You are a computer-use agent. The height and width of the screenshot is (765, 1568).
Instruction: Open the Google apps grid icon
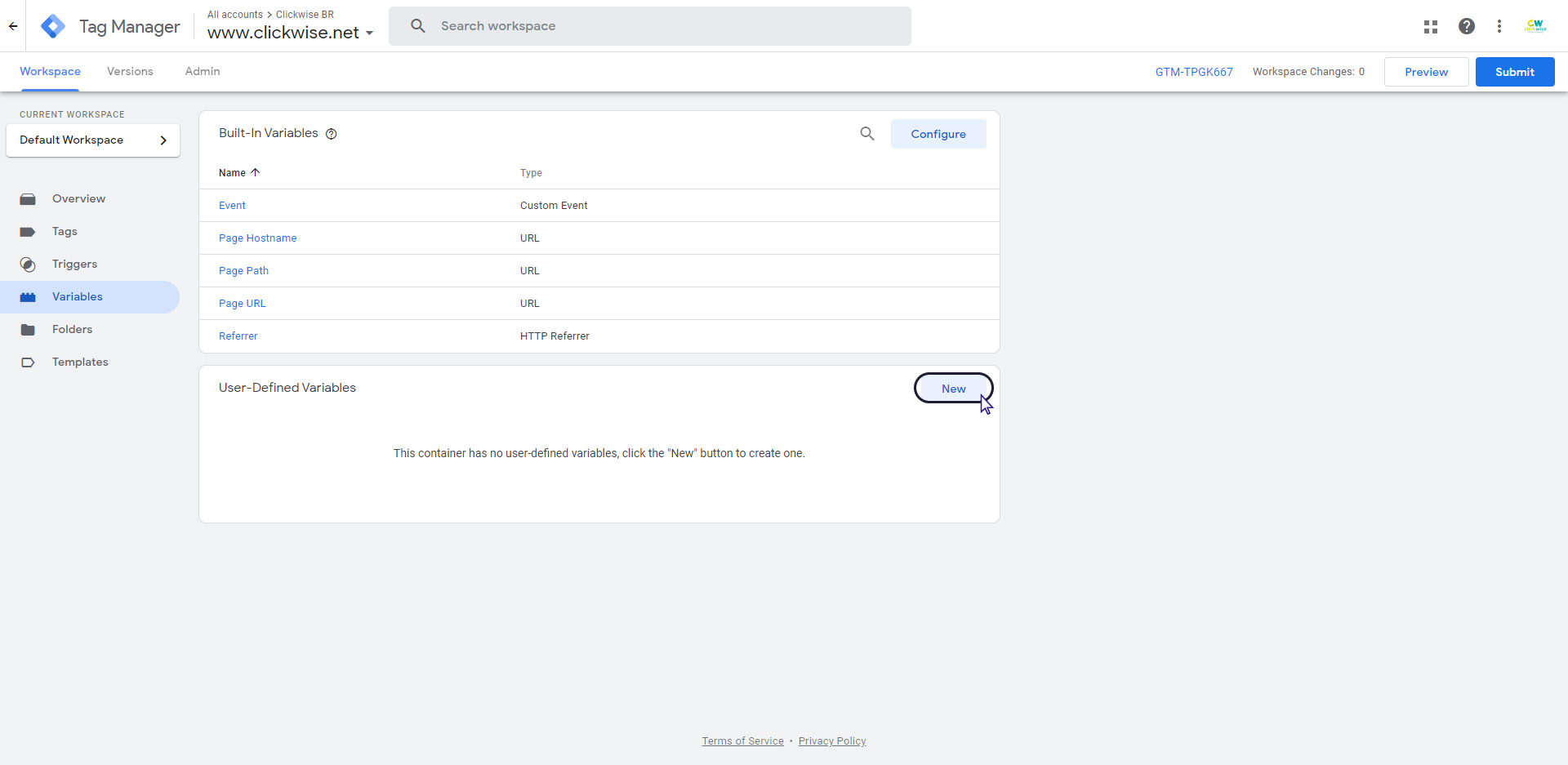(1430, 26)
